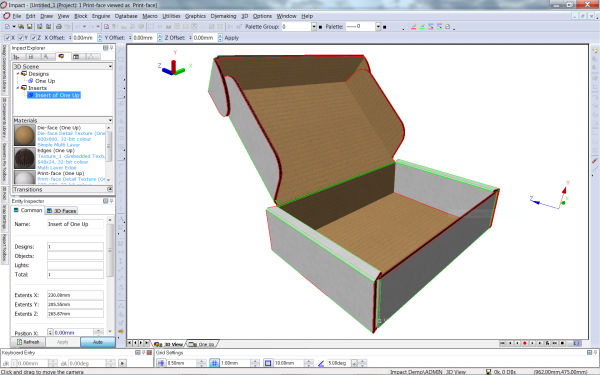600x375 pixels.
Task: Toggle the Y axis checkbox
Action: click(x=21, y=38)
